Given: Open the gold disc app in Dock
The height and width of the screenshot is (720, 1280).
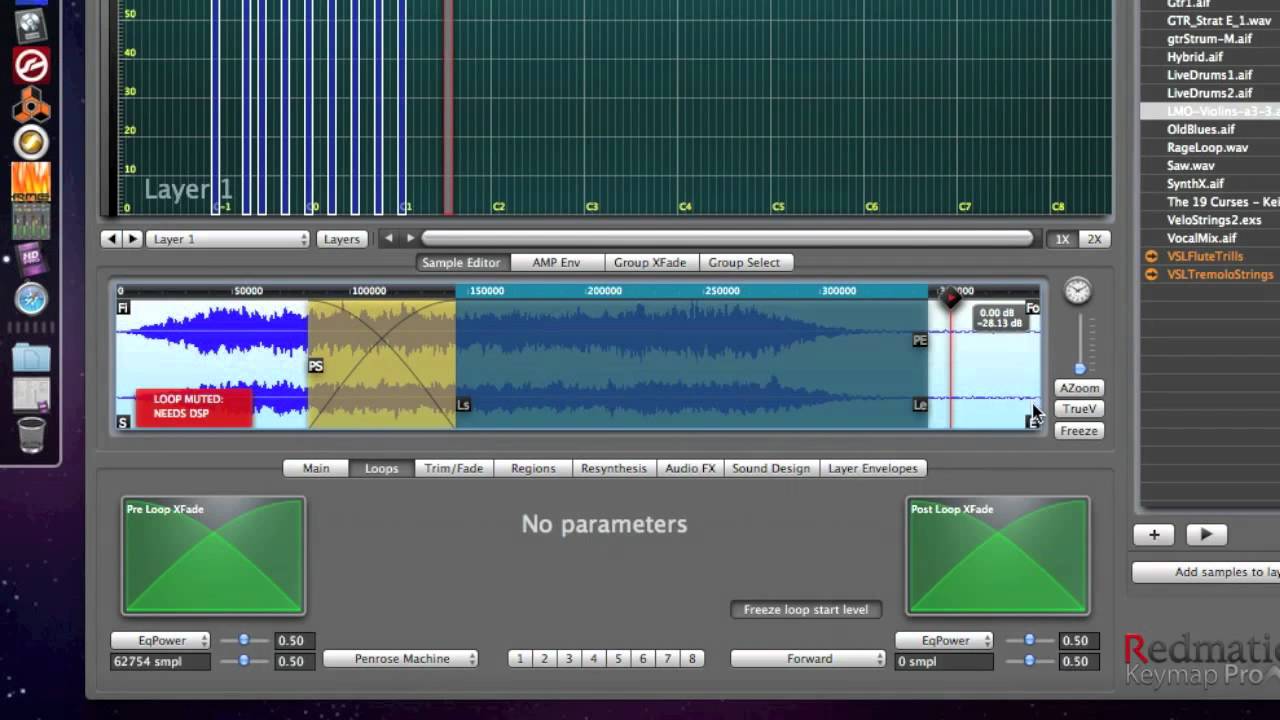Looking at the screenshot, I should tap(31, 143).
